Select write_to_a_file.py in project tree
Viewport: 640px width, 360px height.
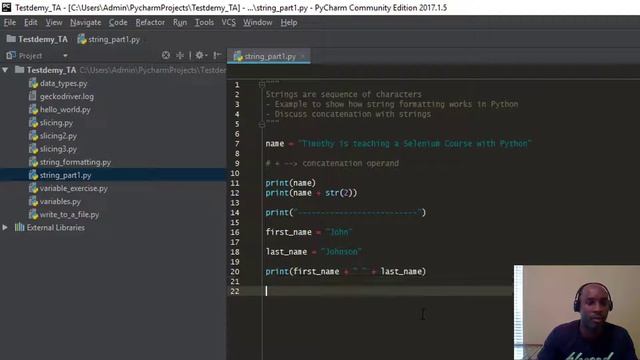point(69,214)
